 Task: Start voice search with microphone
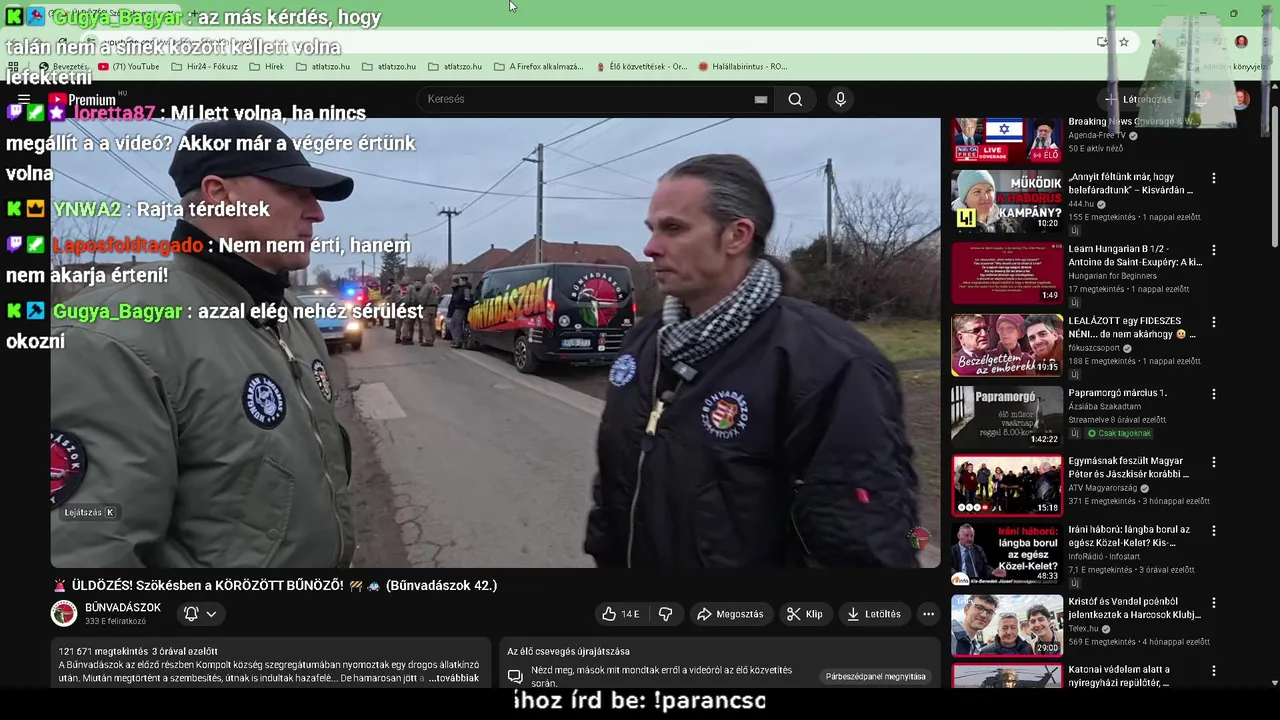click(840, 99)
